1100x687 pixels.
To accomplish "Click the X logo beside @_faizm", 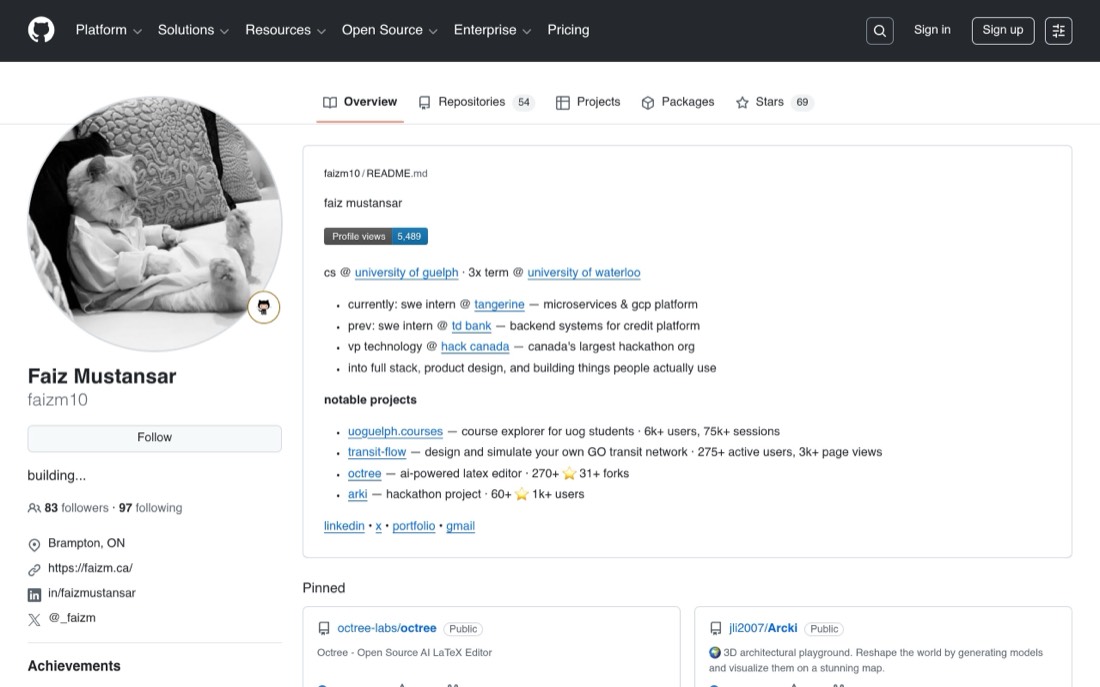I will pyautogui.click(x=34, y=620).
